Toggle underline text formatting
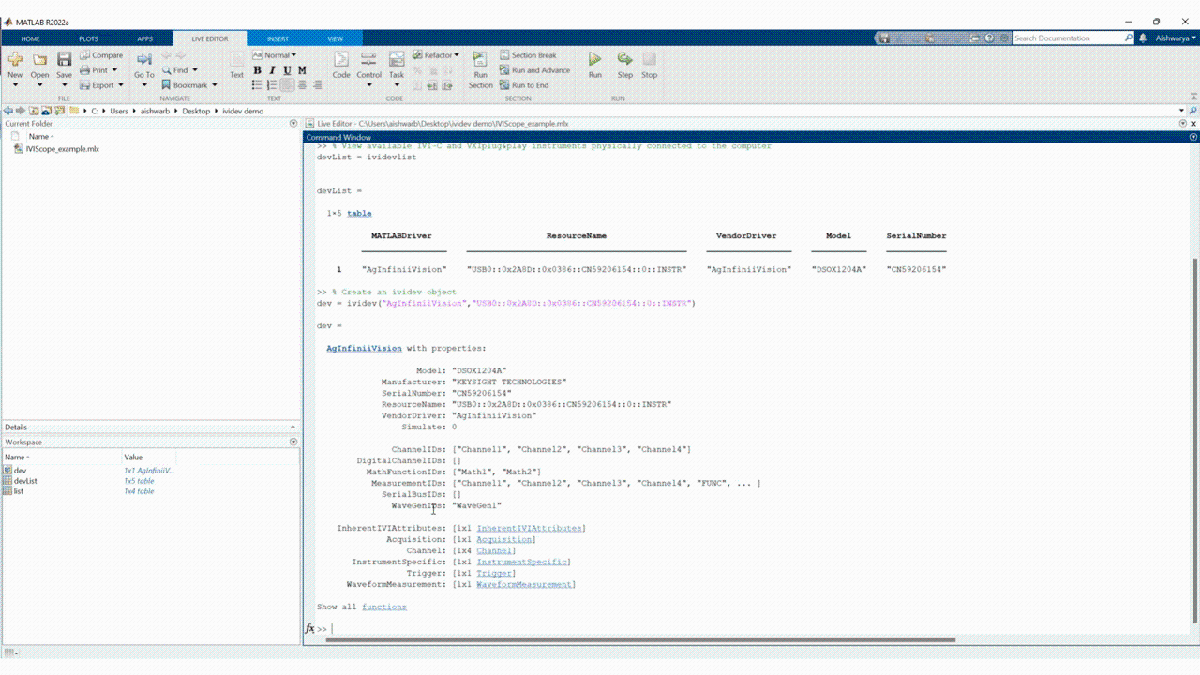Image resolution: width=1200 pixels, height=675 pixels. [287, 71]
